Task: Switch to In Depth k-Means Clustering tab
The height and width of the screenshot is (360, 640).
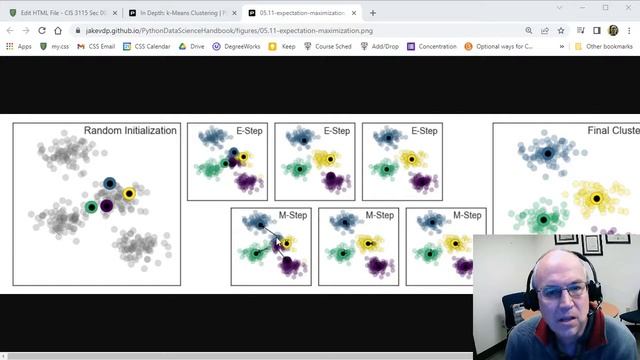Action: [x=183, y=13]
